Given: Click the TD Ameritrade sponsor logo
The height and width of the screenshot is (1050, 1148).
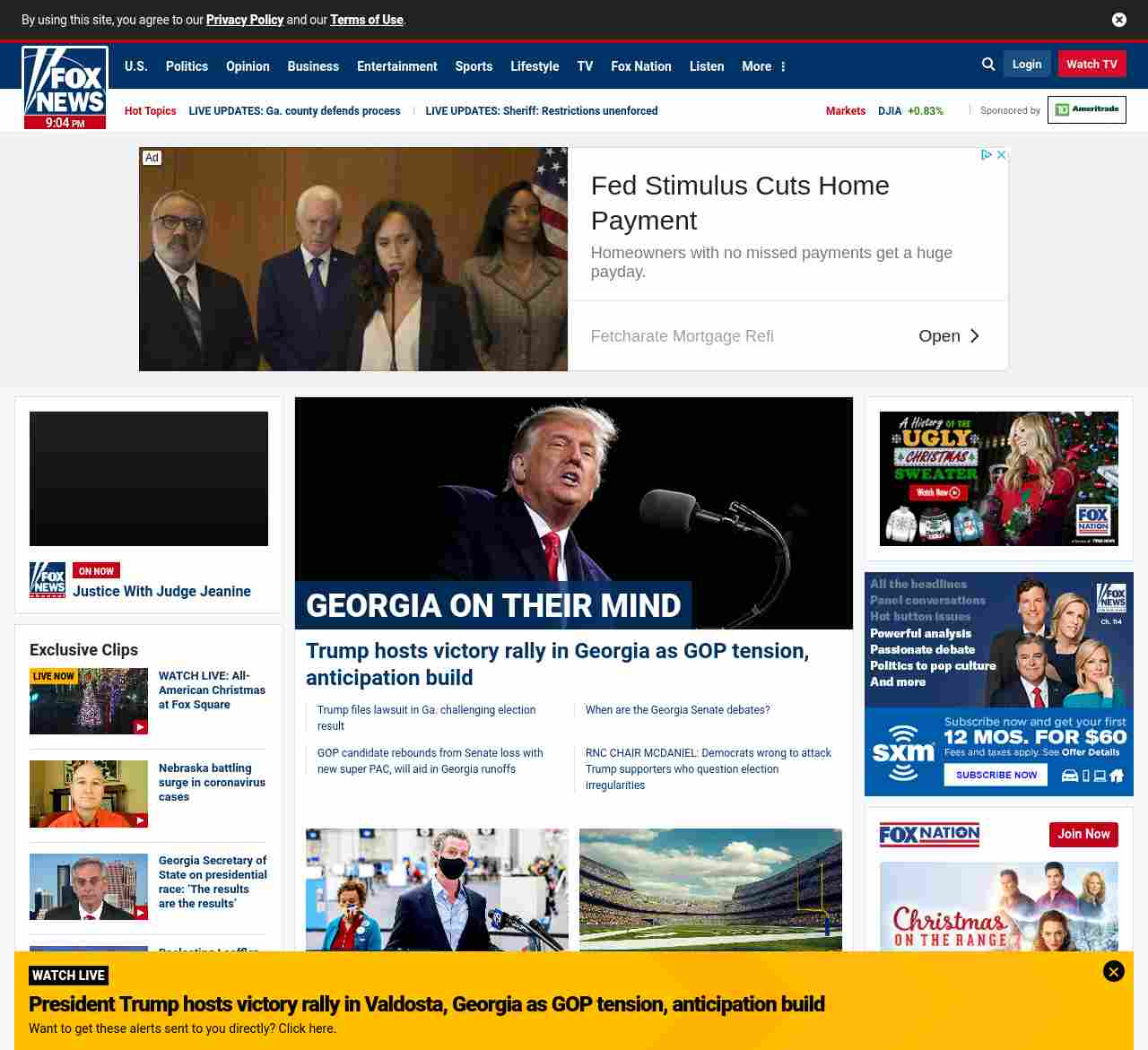Looking at the screenshot, I should [1086, 110].
